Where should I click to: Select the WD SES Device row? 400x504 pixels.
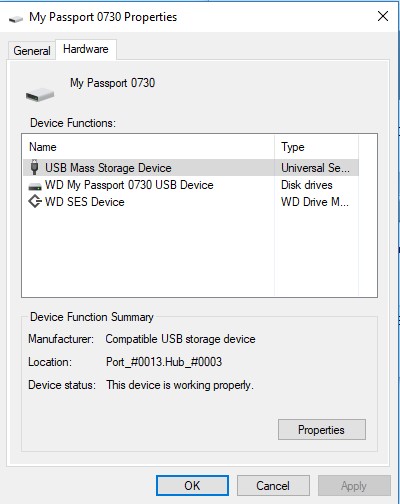coord(191,202)
